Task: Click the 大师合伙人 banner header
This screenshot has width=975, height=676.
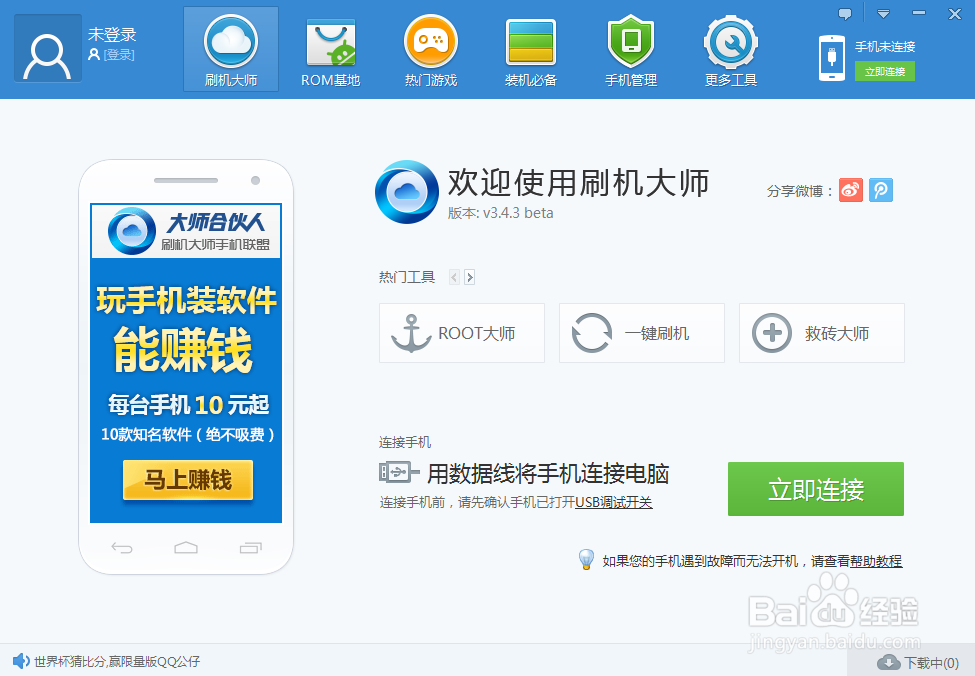Action: click(x=186, y=231)
